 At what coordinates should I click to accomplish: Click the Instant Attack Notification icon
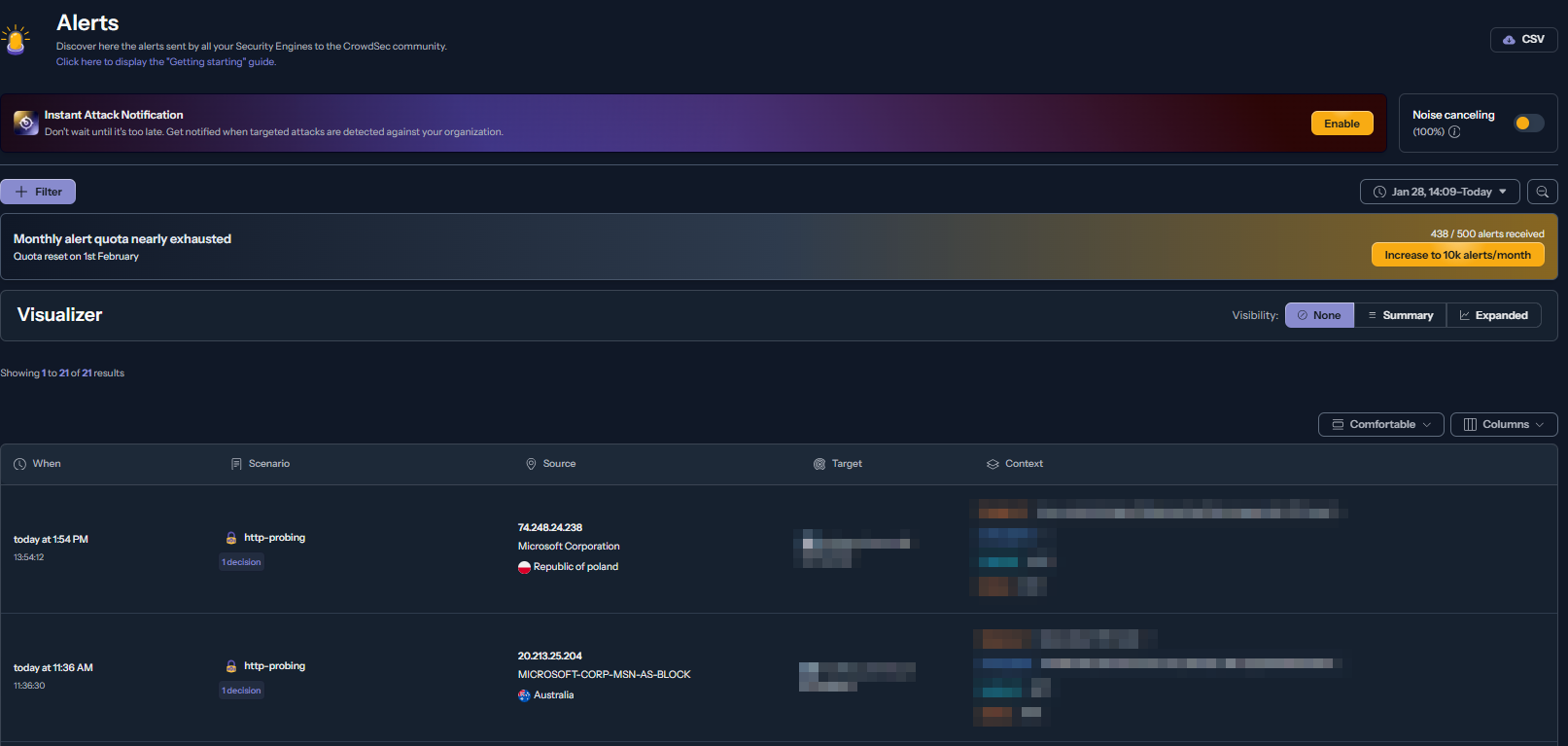[x=25, y=123]
